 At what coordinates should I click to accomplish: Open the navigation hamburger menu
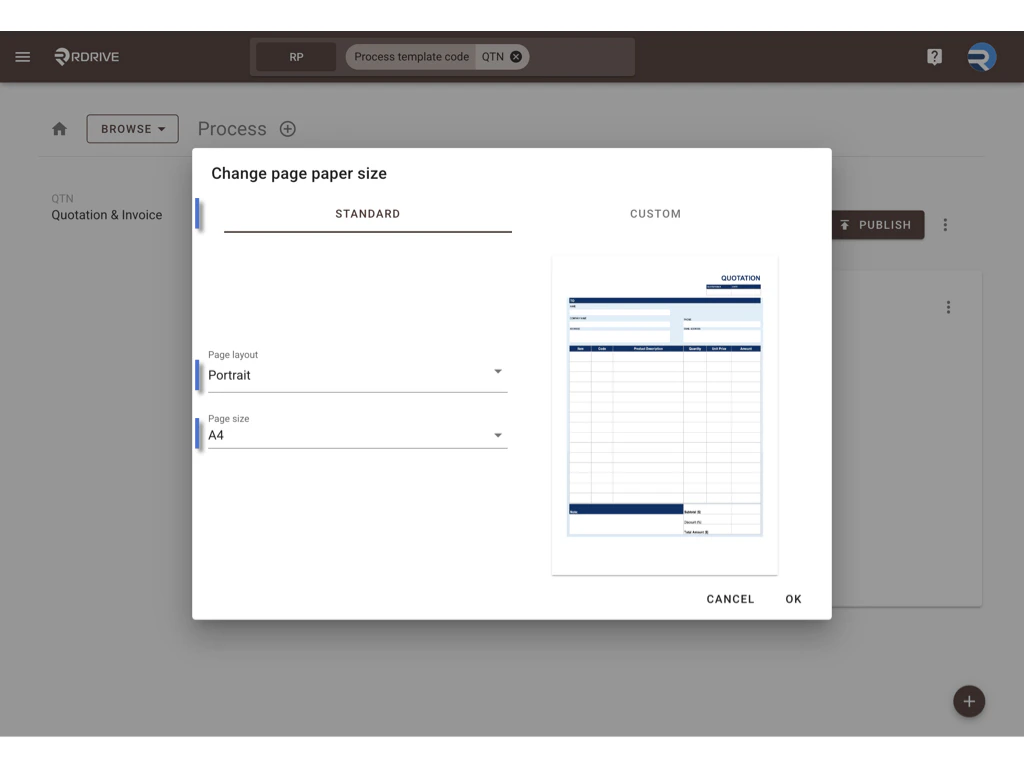coord(22,56)
